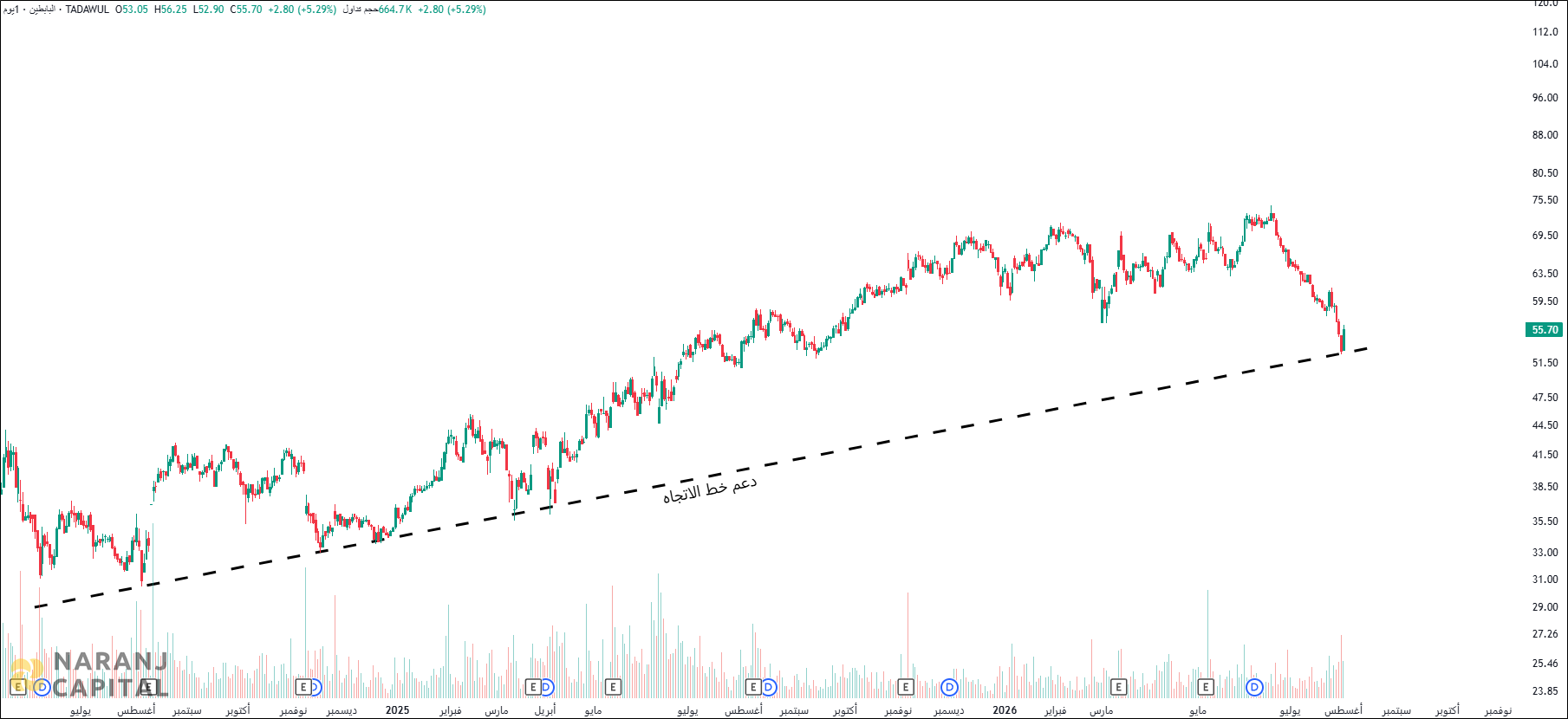Click the 2025 year label on the time axis
Viewport: 1568px width, 719px height.
(x=397, y=710)
